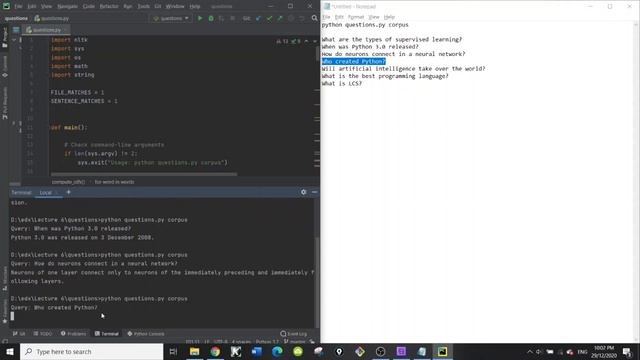The width and height of the screenshot is (640, 360).
Task: Select the questions.py editor tab
Action: click(x=46, y=30)
